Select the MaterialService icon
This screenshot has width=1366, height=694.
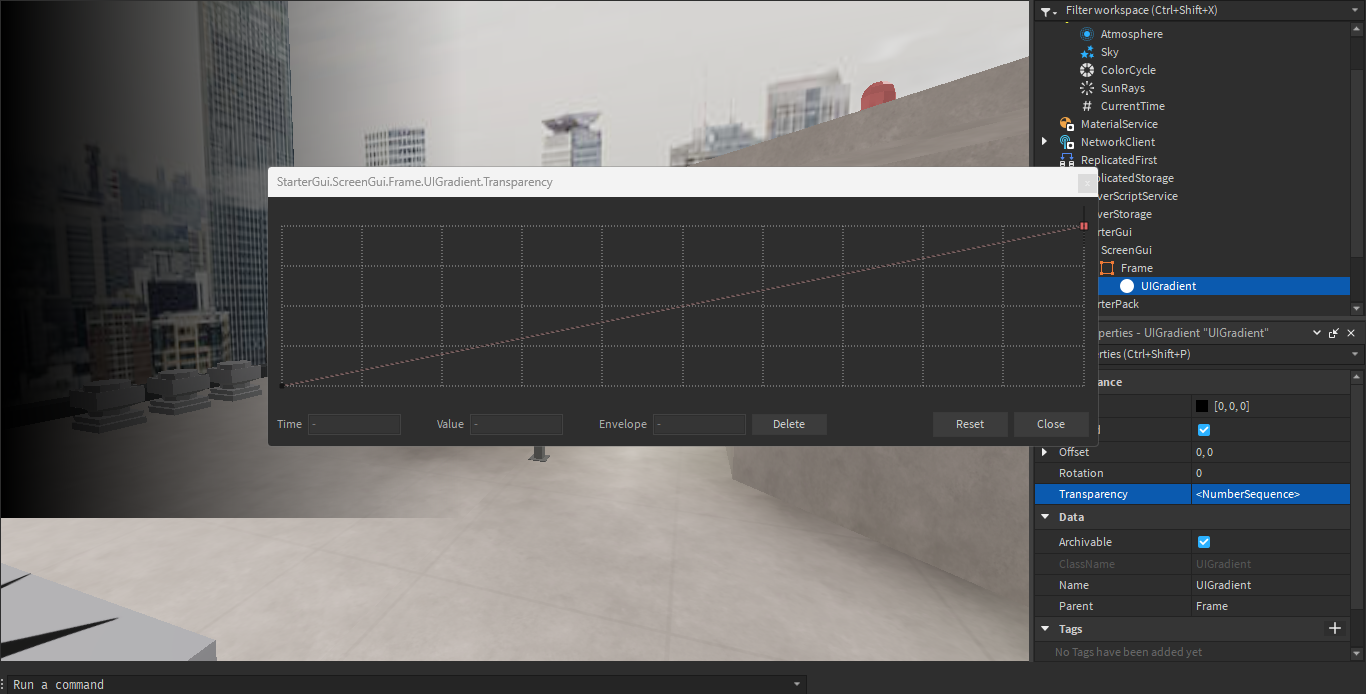point(1066,123)
